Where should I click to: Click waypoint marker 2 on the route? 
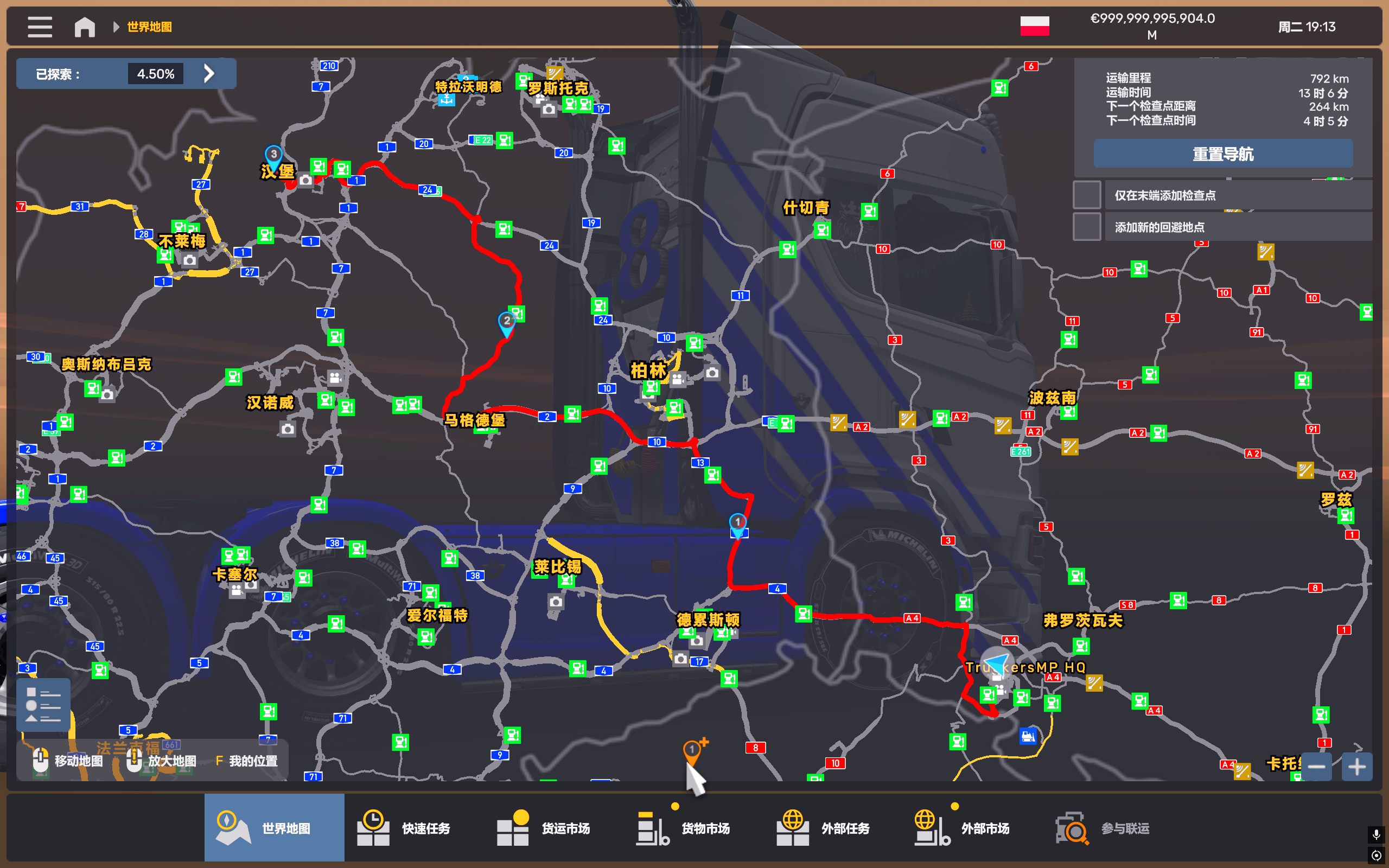(x=506, y=322)
